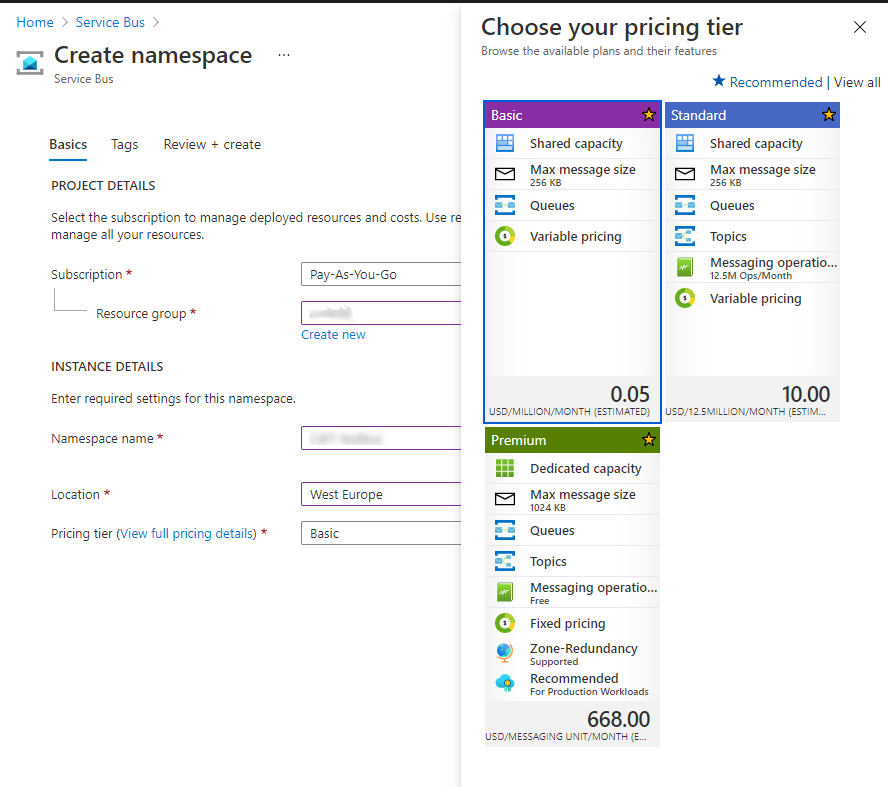Viewport: 888px width, 787px height.
Task: Click the Namespace name input field
Action: pos(380,439)
